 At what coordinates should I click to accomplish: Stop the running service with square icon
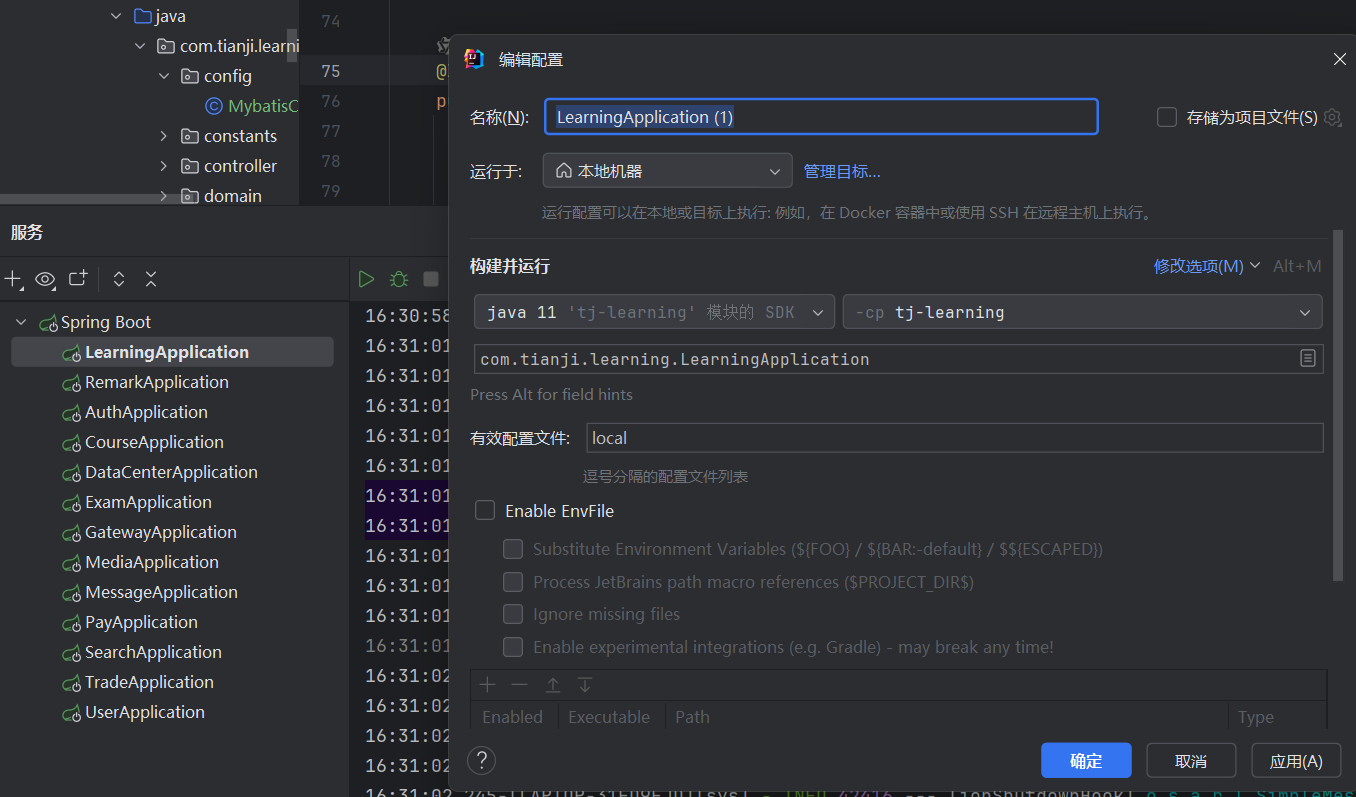pyautogui.click(x=431, y=279)
